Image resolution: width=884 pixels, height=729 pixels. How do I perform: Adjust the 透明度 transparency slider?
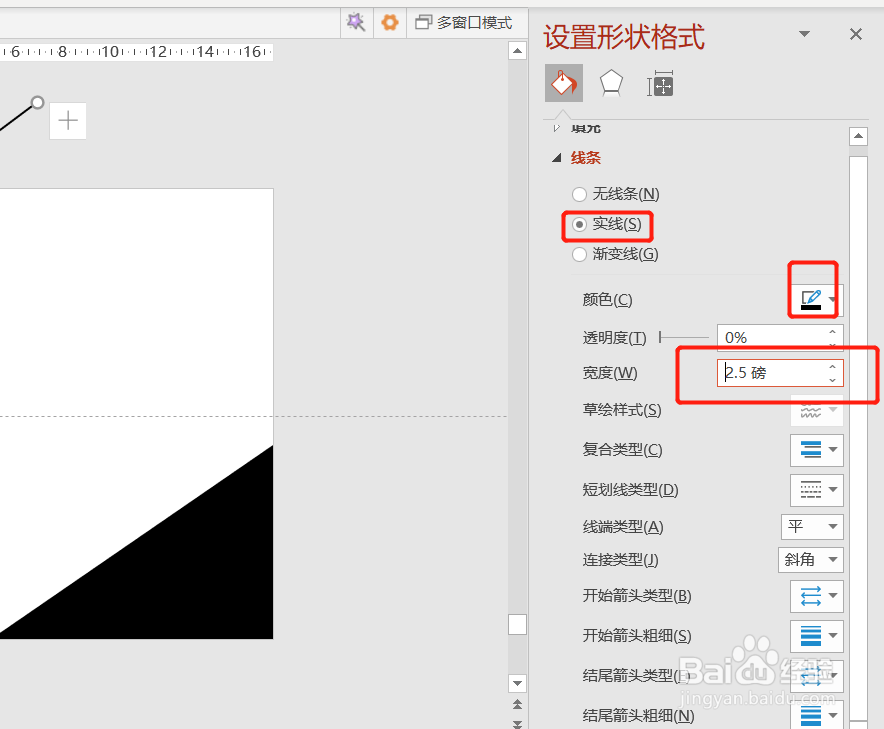click(683, 338)
